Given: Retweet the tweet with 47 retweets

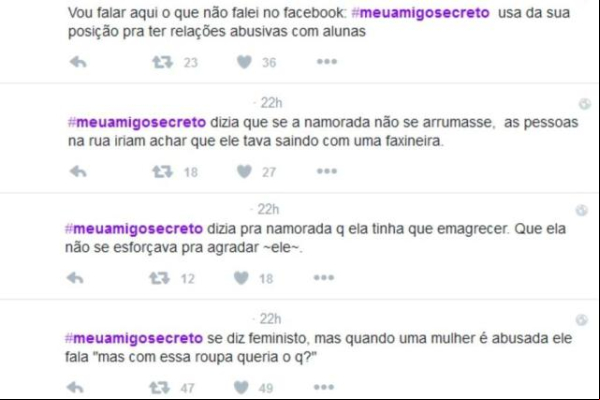Looking at the screenshot, I should (160, 387).
